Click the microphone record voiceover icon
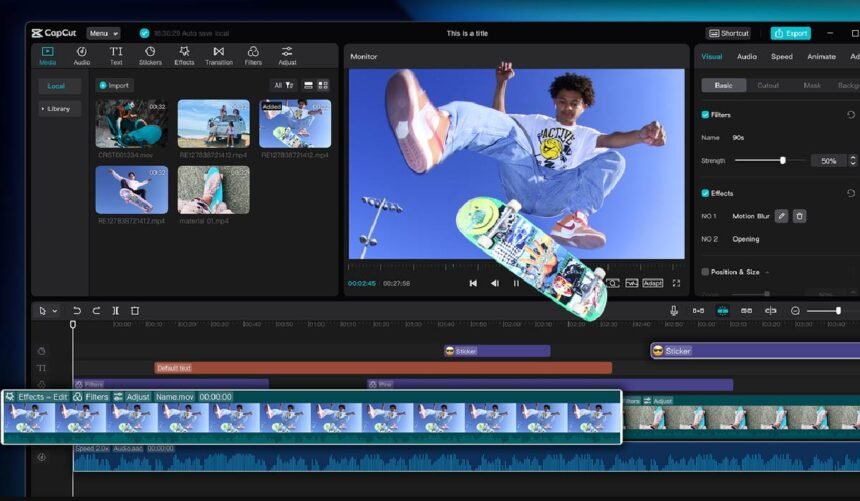The width and height of the screenshot is (860, 501). click(674, 311)
